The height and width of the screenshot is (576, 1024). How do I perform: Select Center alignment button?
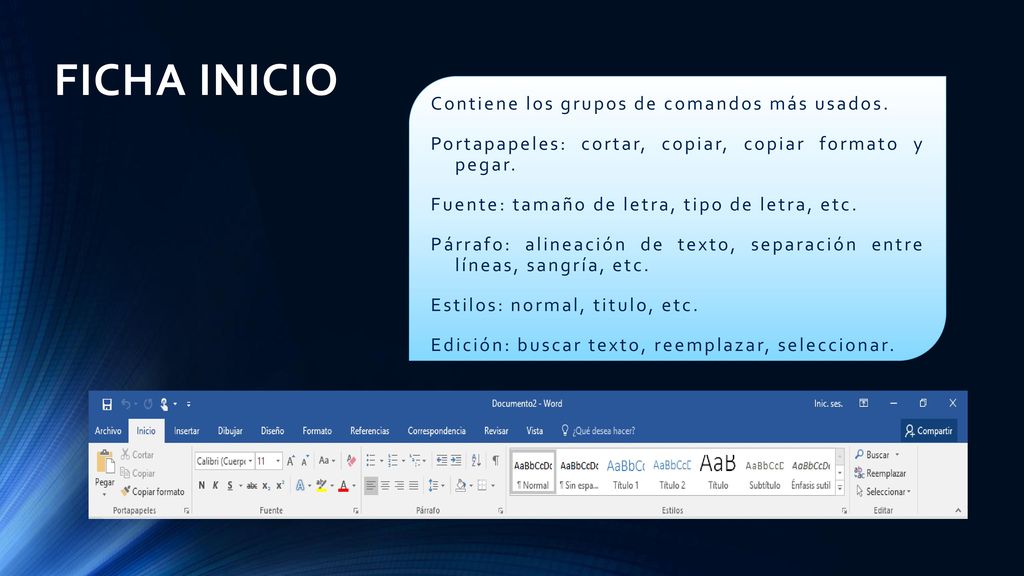point(385,485)
